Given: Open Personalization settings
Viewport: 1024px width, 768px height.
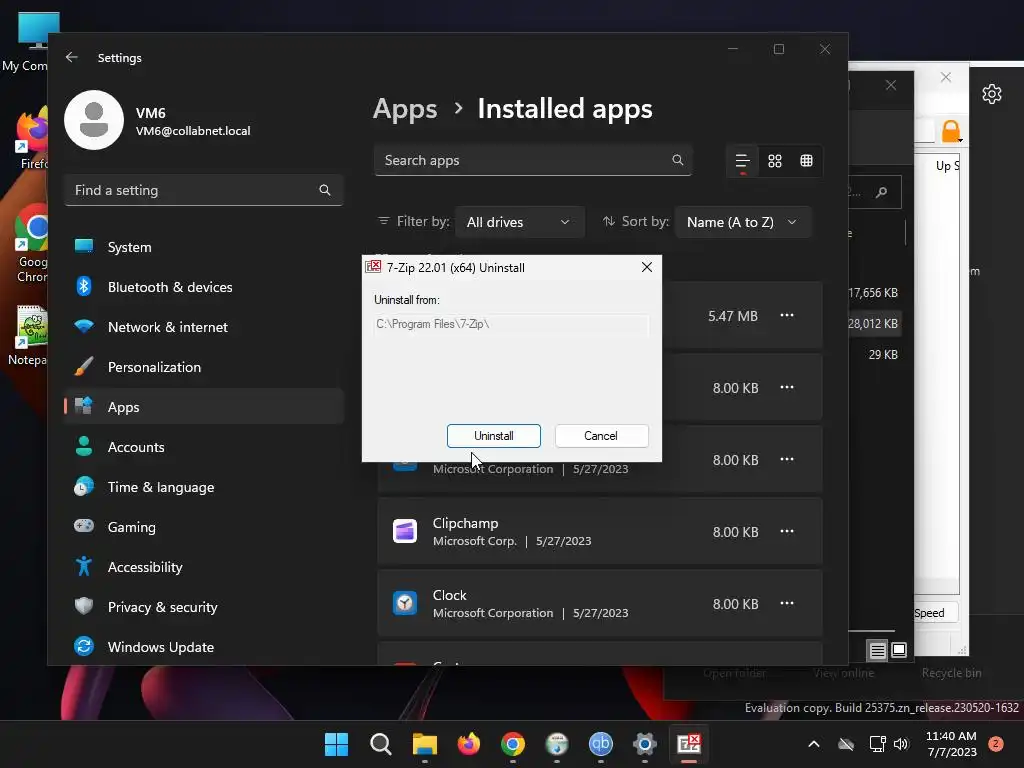Looking at the screenshot, I should coord(203,367).
